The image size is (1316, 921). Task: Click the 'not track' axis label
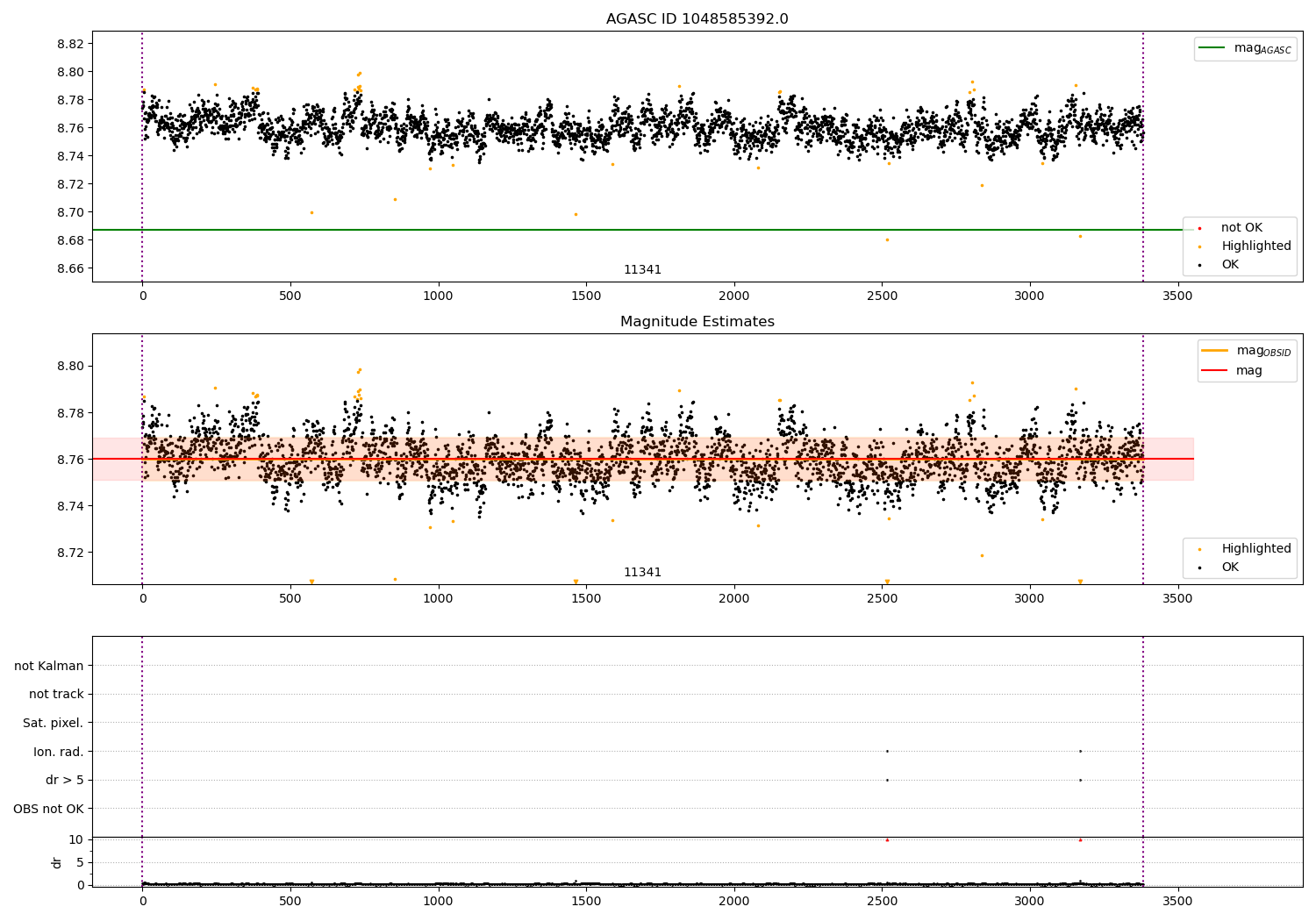56,694
